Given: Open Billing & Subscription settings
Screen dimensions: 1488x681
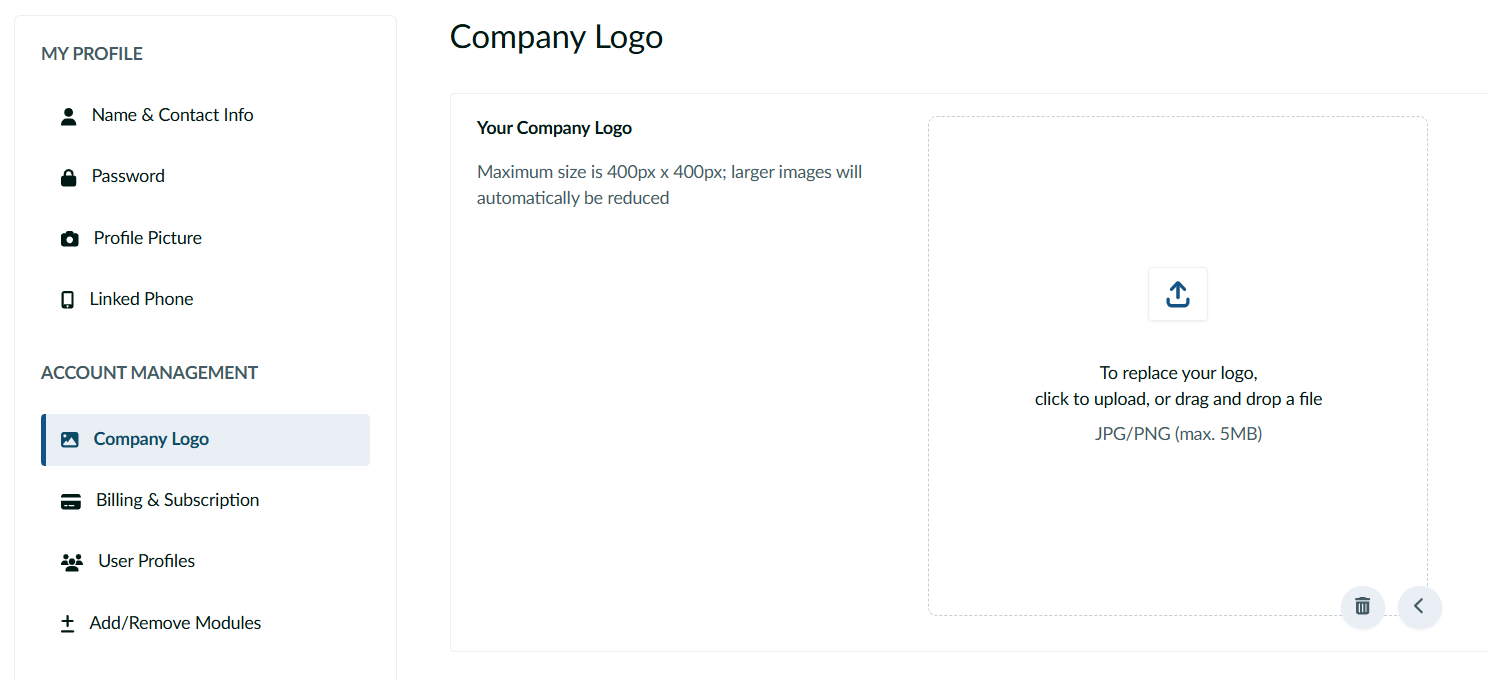Looking at the screenshot, I should click(x=177, y=500).
